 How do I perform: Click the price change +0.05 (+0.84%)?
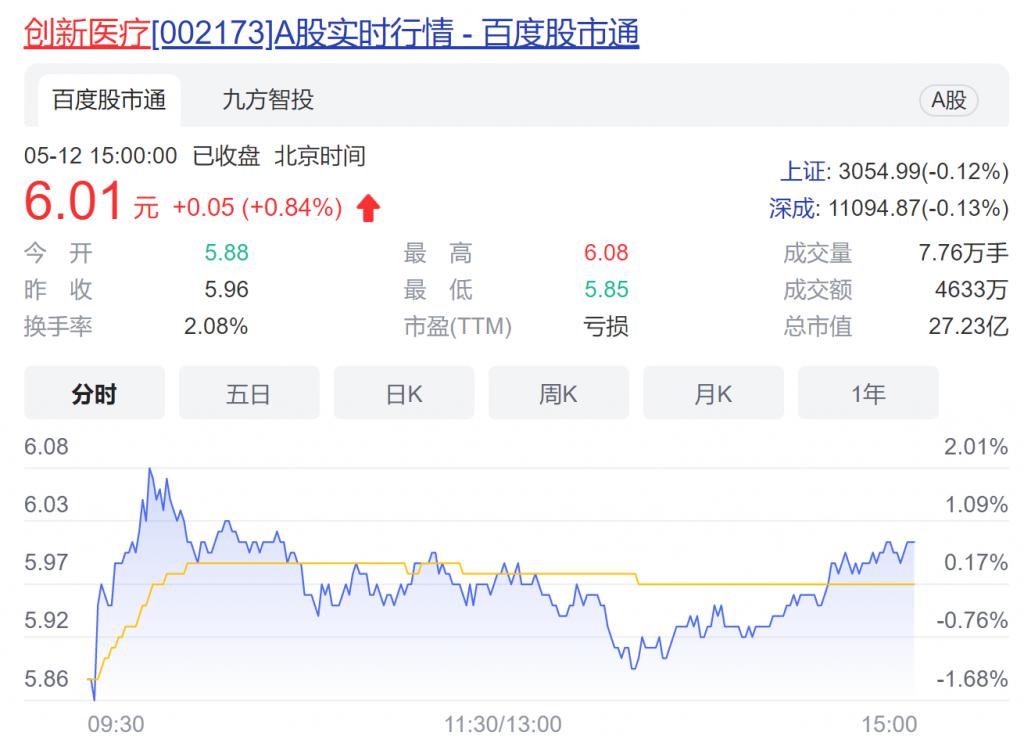[257, 208]
